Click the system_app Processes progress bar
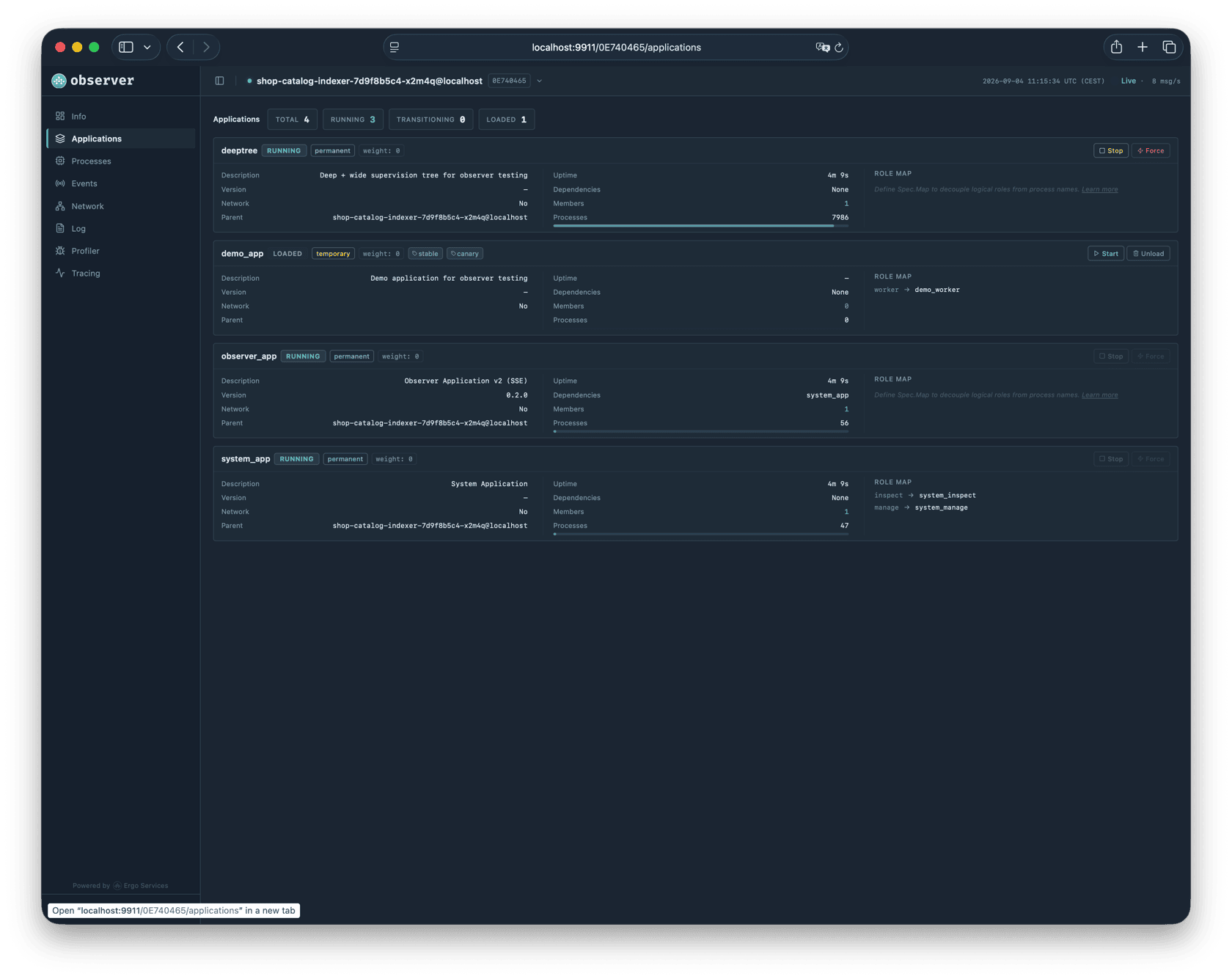Image resolution: width=1232 pixels, height=979 pixels. click(x=700, y=534)
